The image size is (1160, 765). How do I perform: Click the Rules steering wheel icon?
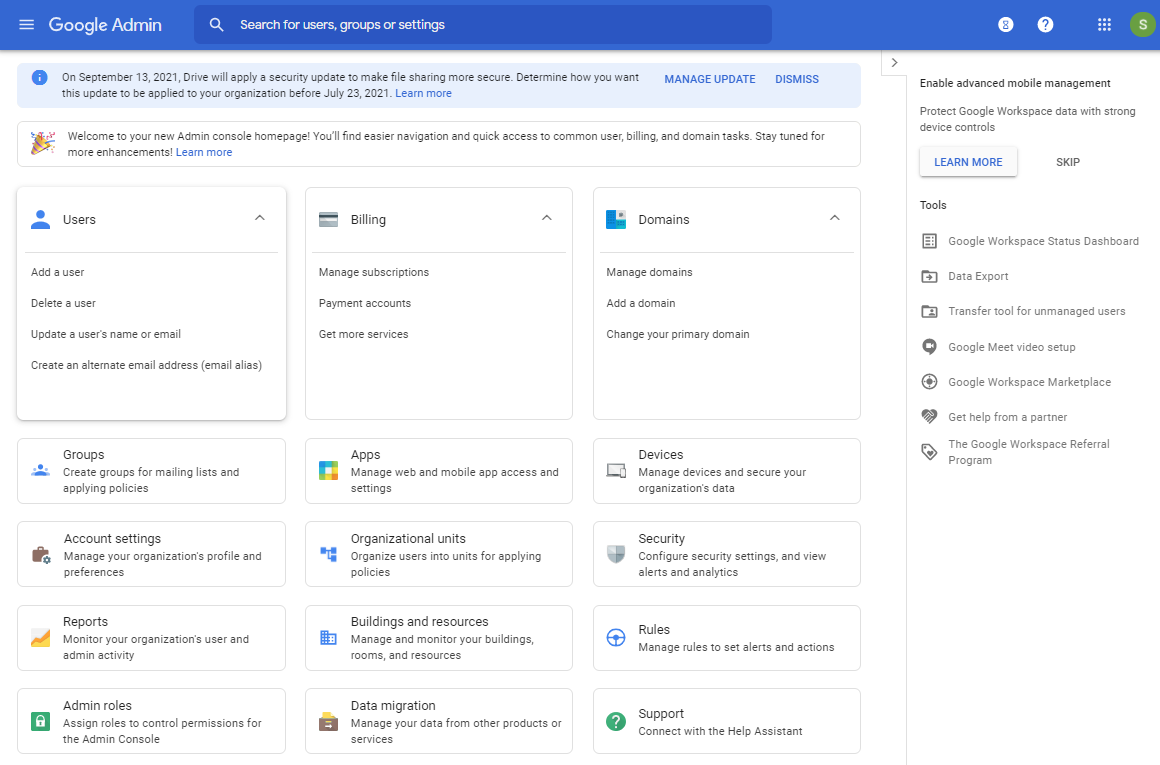(616, 638)
